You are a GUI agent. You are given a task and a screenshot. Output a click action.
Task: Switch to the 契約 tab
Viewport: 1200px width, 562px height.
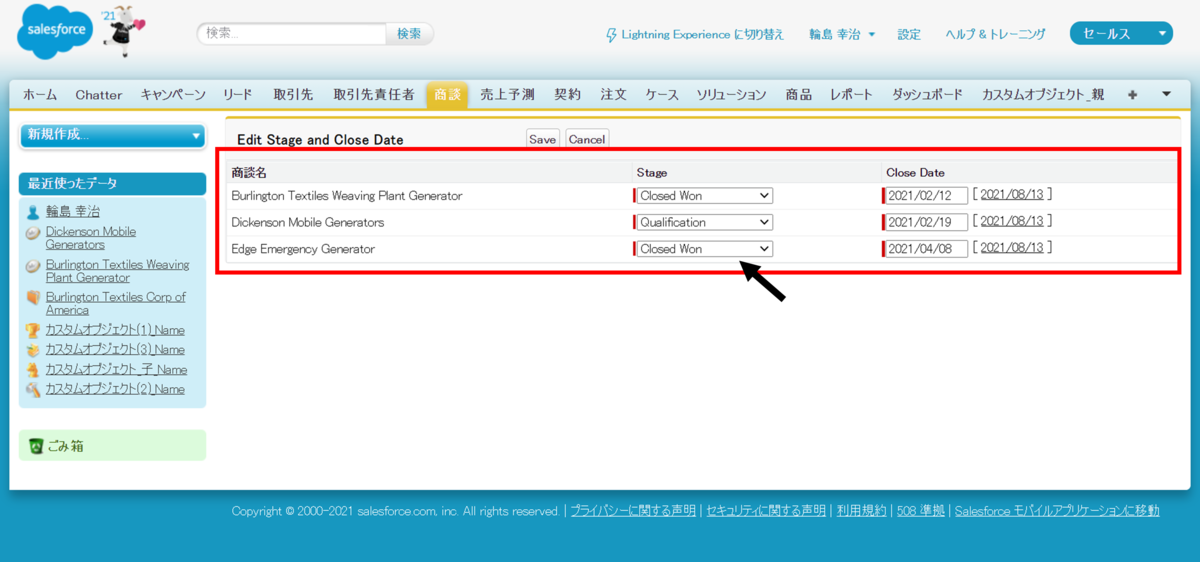coord(567,95)
